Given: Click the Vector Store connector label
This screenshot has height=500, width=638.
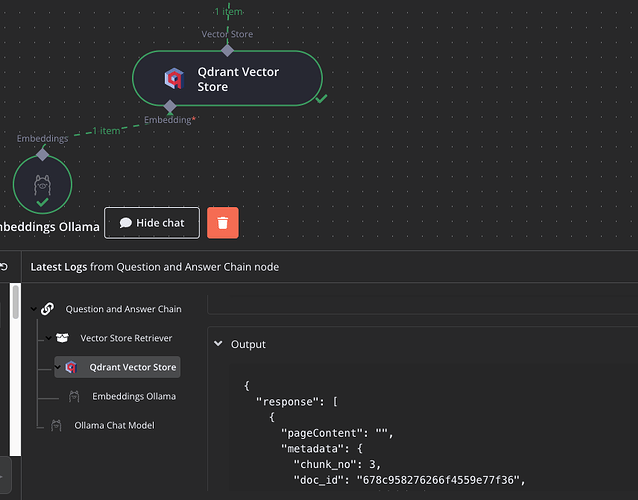Looking at the screenshot, I should [x=227, y=34].
